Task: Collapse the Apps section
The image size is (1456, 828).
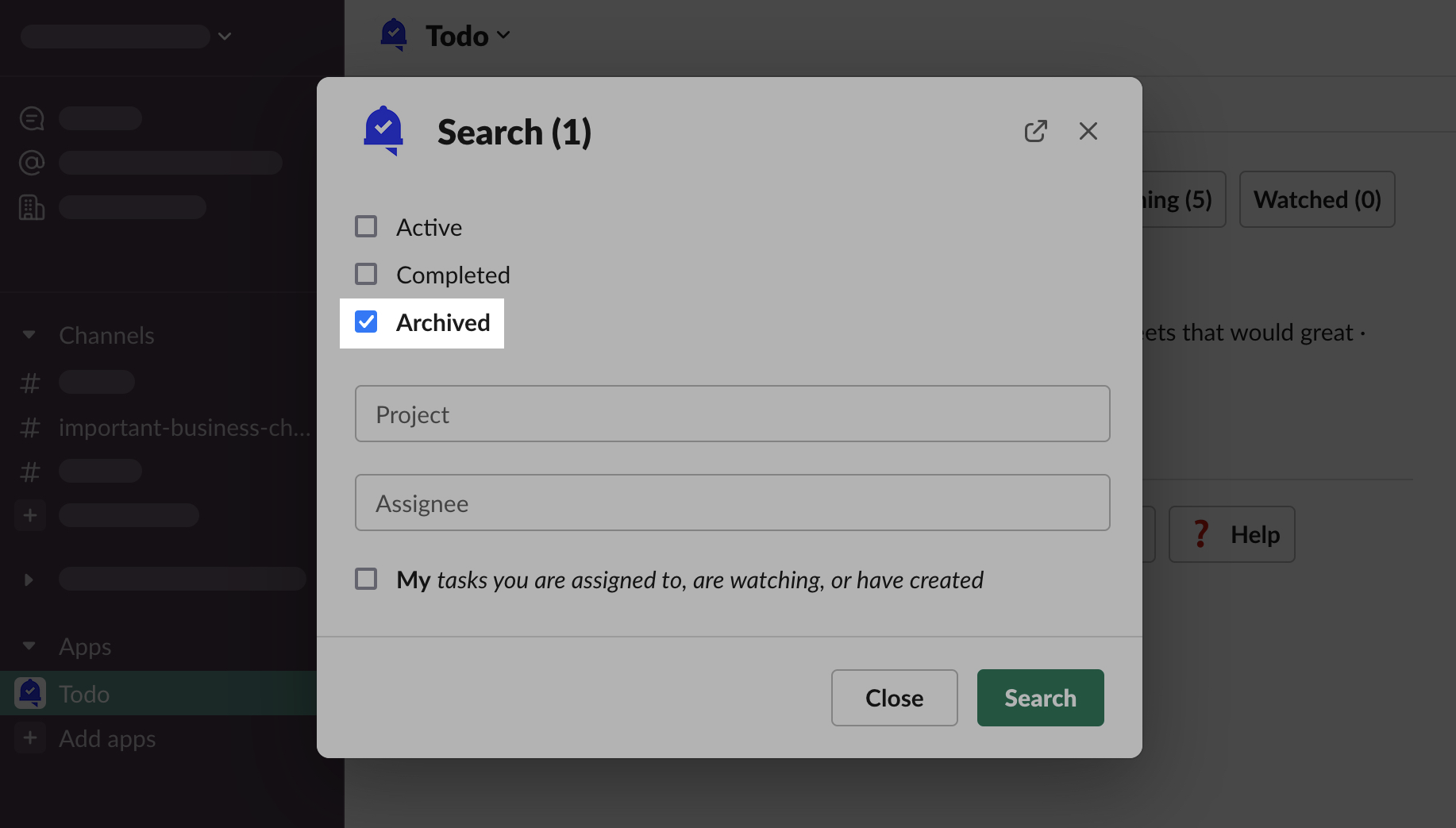Action: (x=29, y=646)
